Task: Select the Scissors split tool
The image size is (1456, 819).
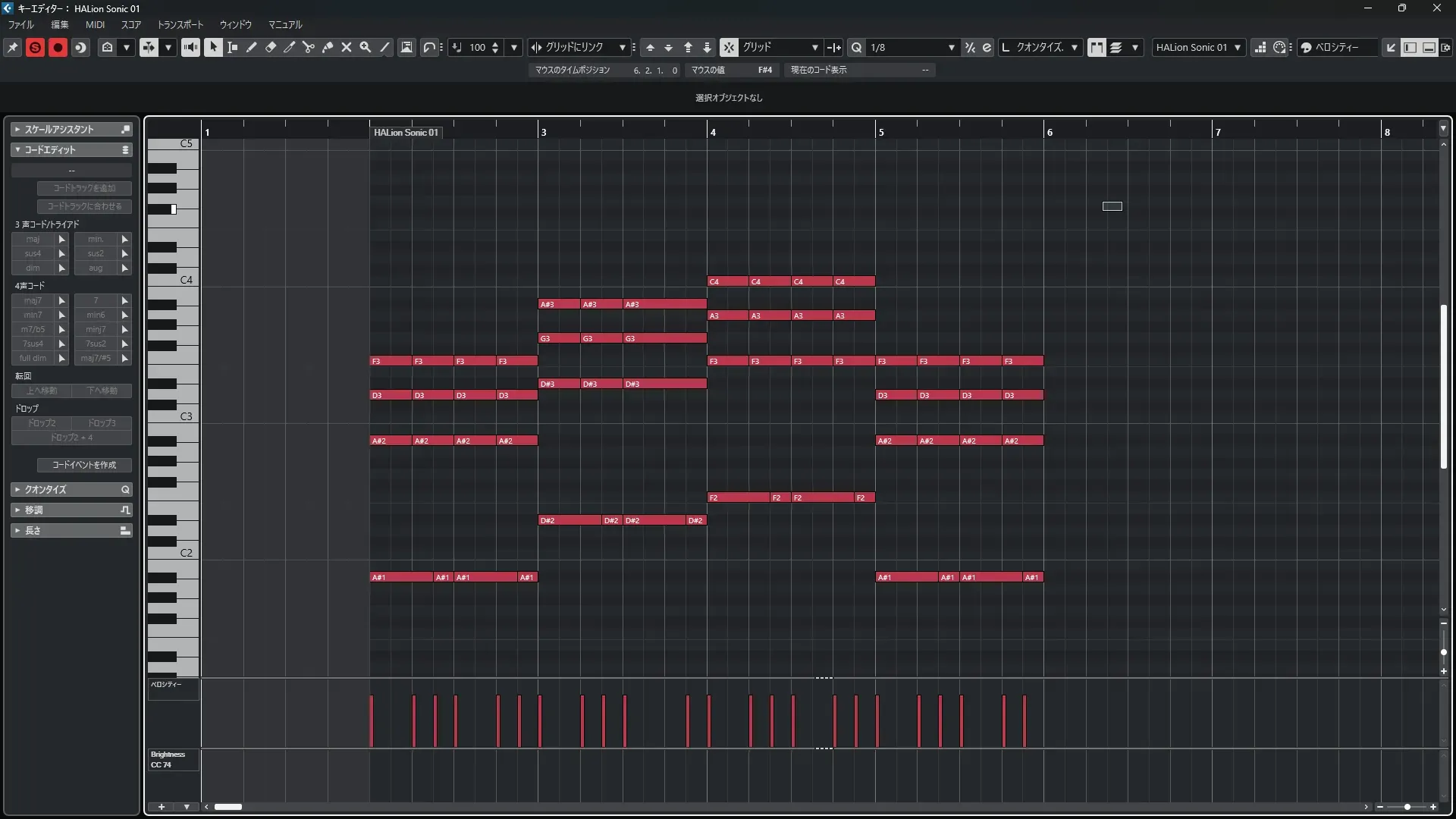Action: (x=308, y=47)
